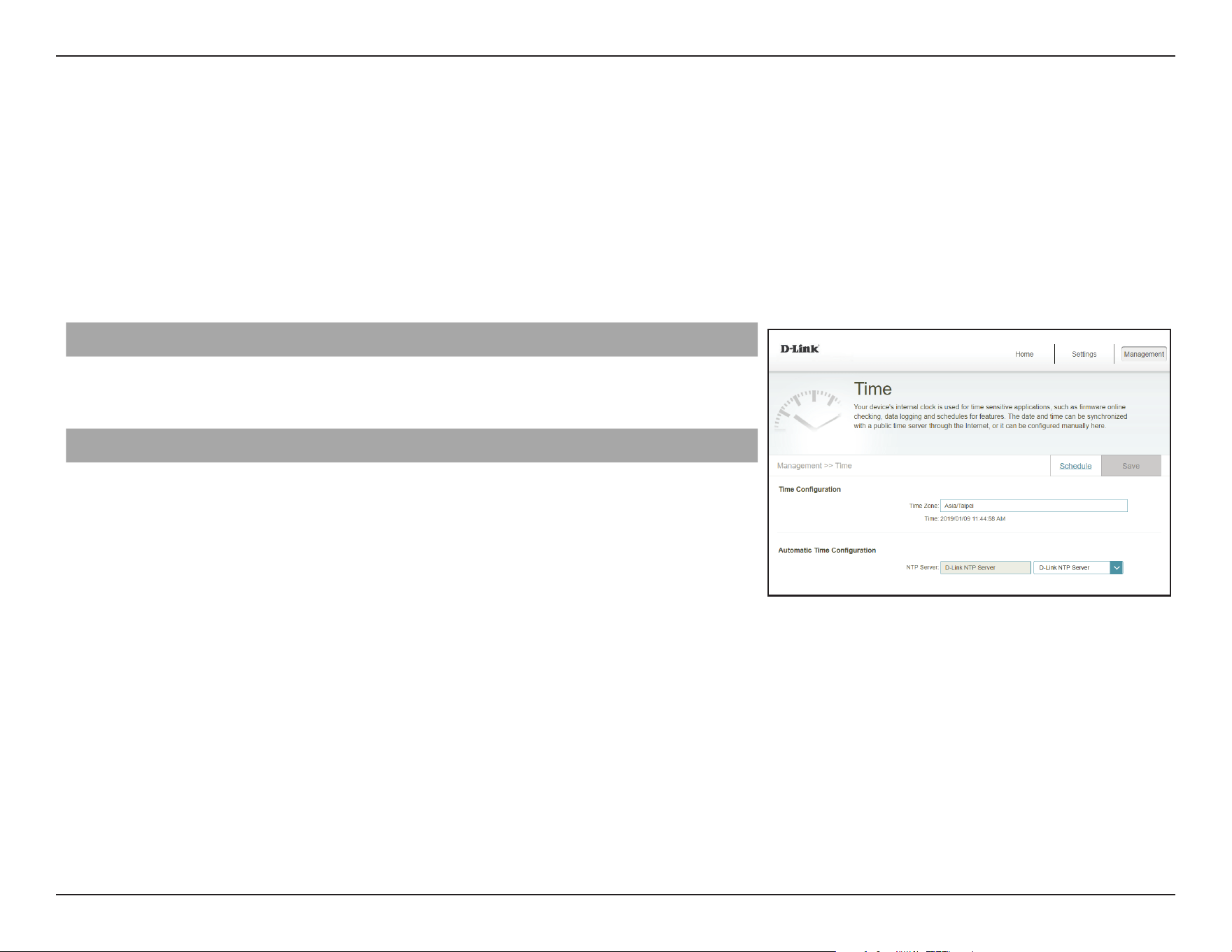Click the greyed D-Link NTP Server text field
The image size is (1232, 952).
985,567
